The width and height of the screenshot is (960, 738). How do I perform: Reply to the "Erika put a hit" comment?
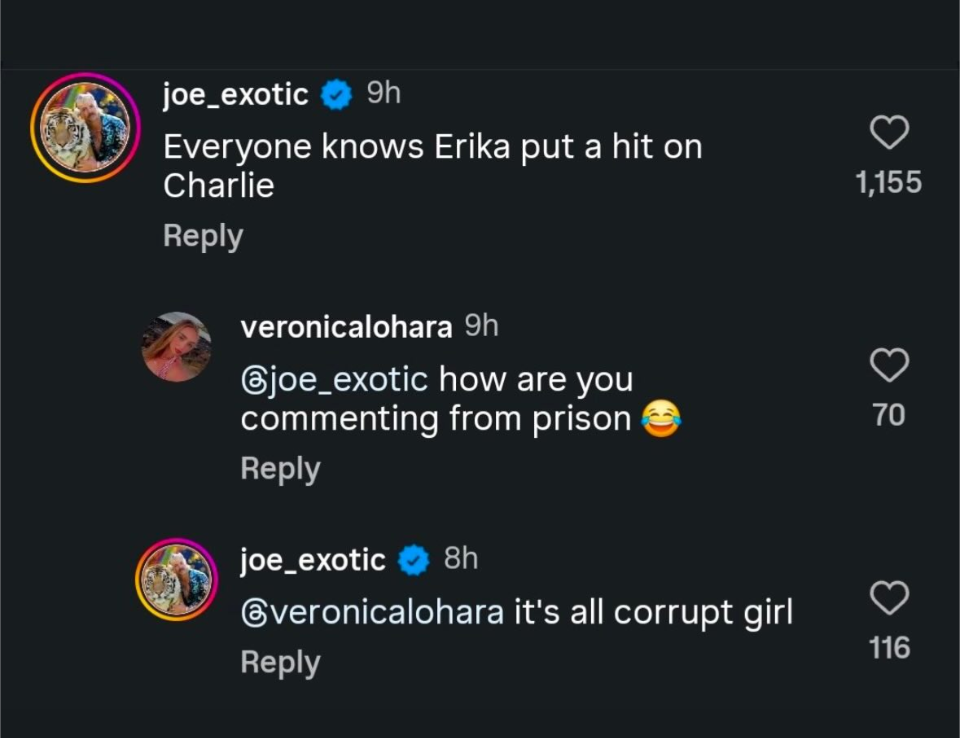(x=203, y=236)
